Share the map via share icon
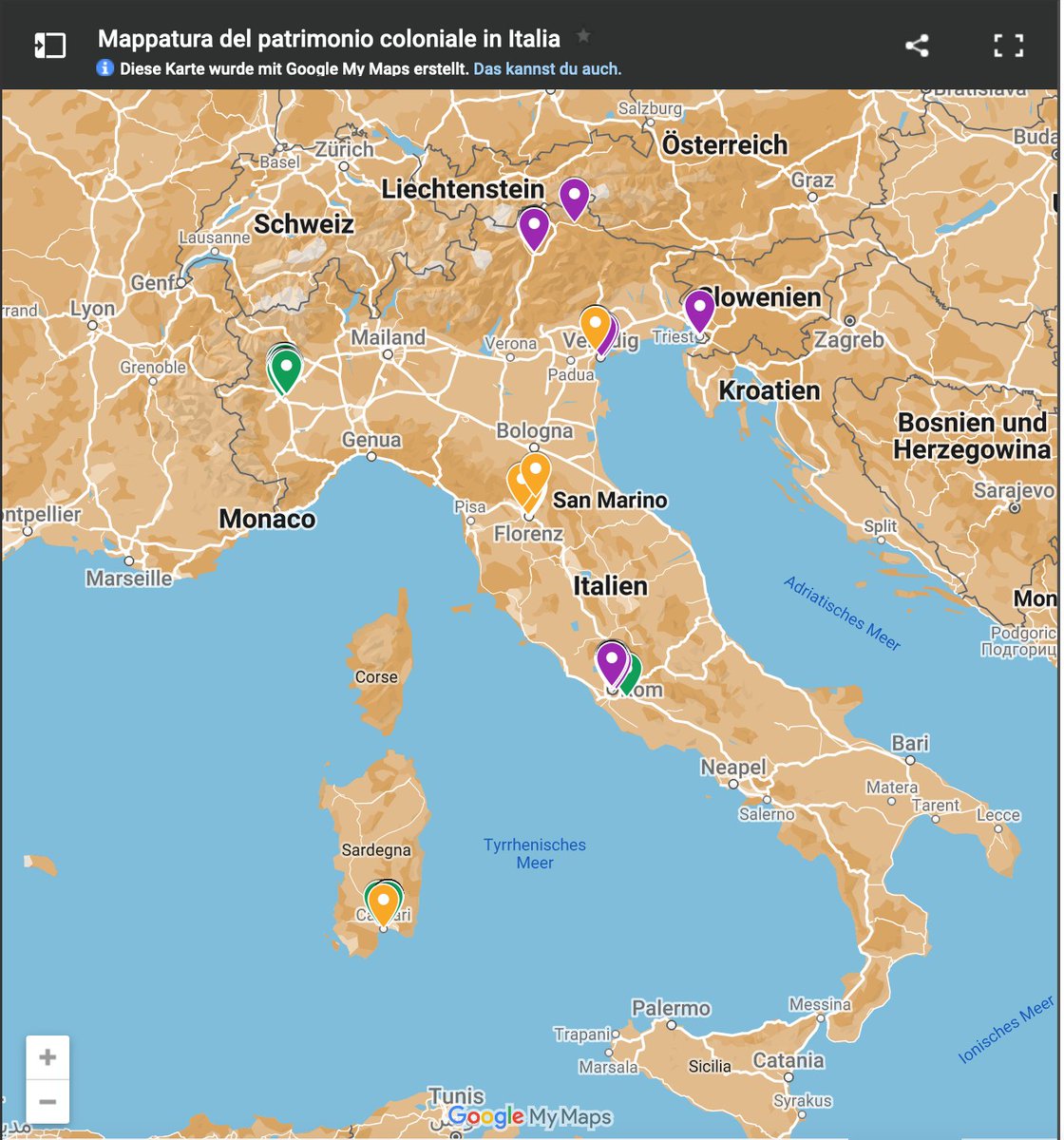Screen dimensions: 1064x1140 [917, 45]
